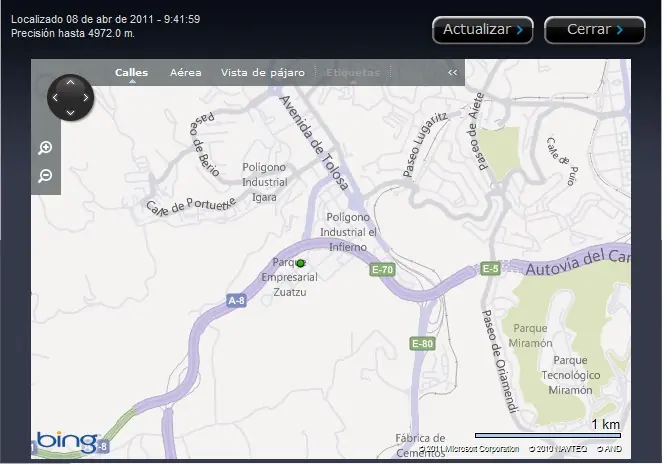668x464 pixels.
Task: Click the Localizado date and time text
Action: tap(105, 19)
